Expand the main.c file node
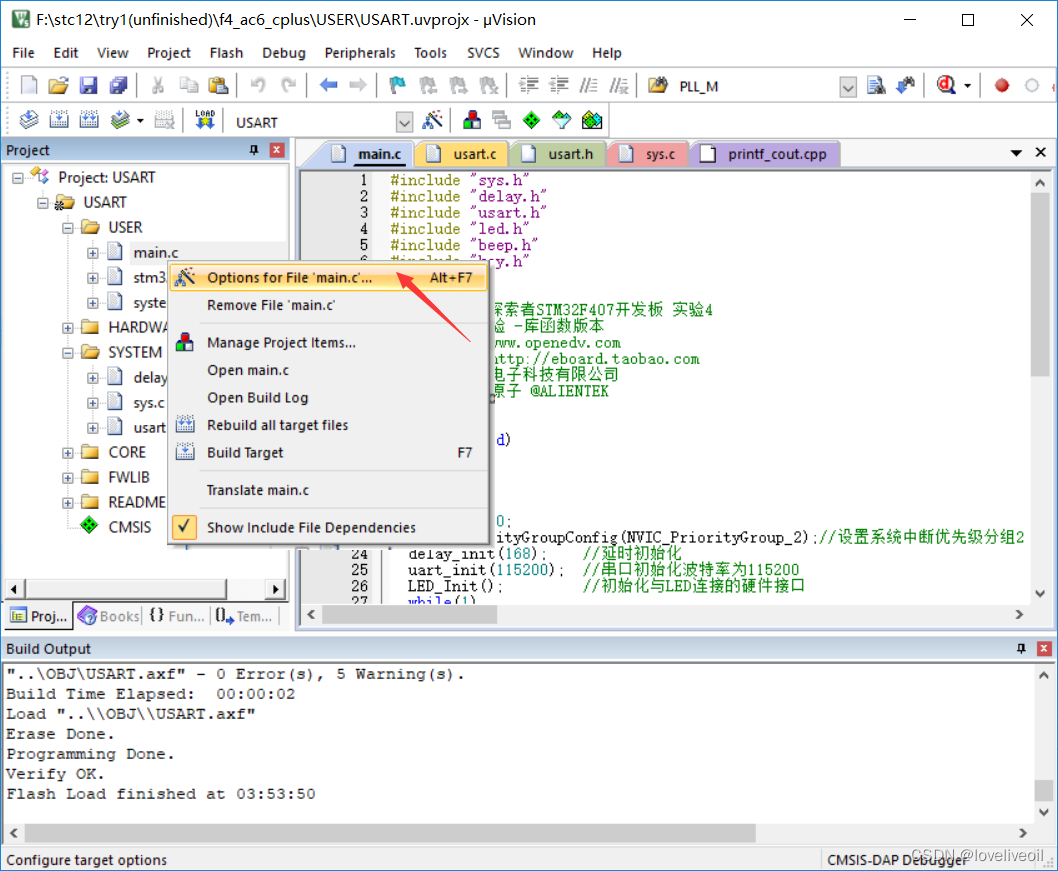Image resolution: width=1058 pixels, height=871 pixels. 92,253
